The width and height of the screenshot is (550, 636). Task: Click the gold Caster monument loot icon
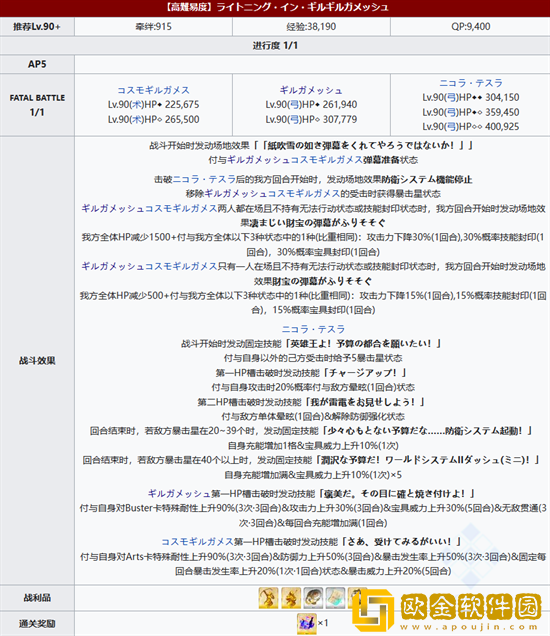coord(291,597)
